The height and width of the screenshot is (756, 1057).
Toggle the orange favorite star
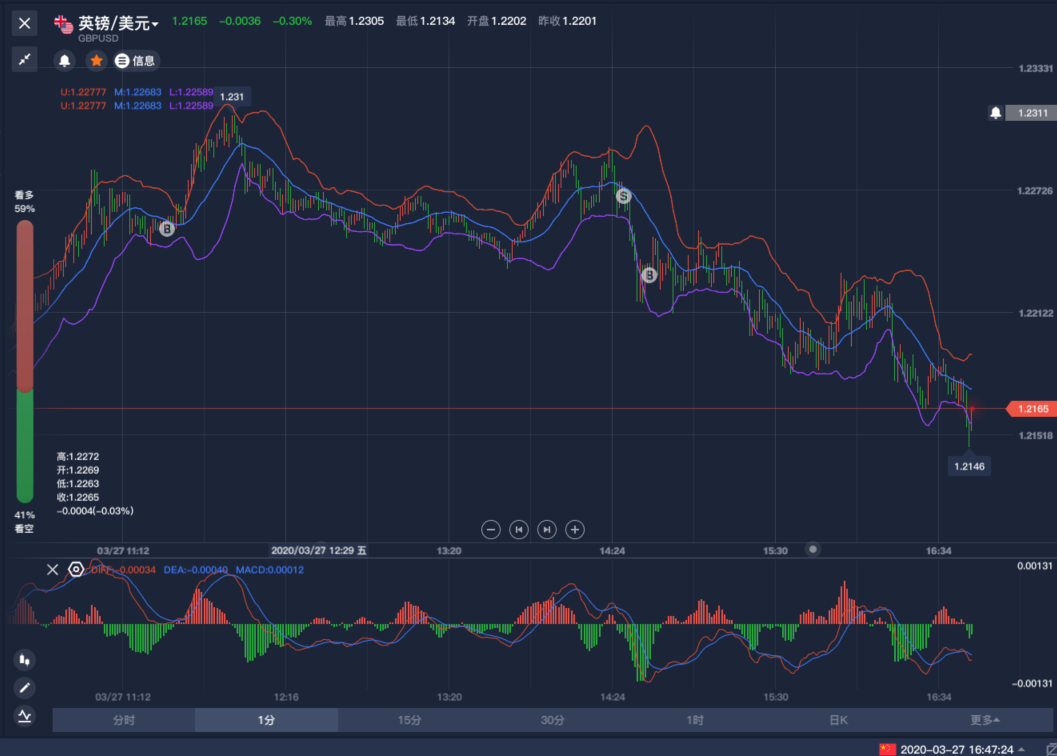[x=96, y=61]
